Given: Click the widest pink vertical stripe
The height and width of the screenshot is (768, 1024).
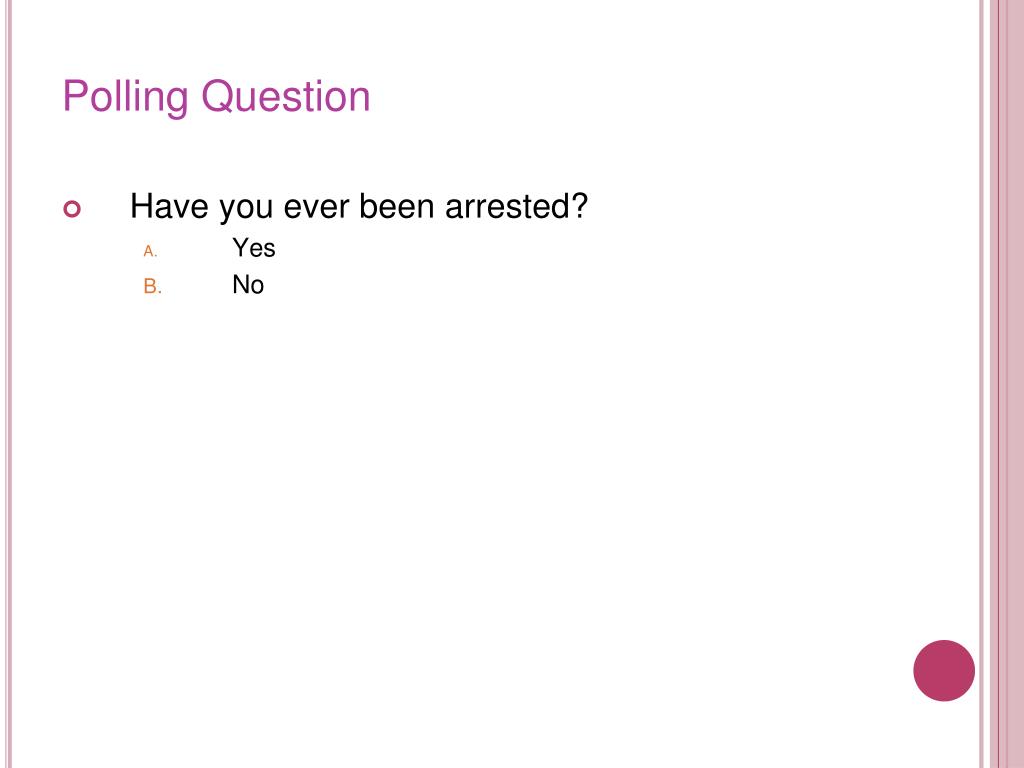Looking at the screenshot, I should (1016, 384).
